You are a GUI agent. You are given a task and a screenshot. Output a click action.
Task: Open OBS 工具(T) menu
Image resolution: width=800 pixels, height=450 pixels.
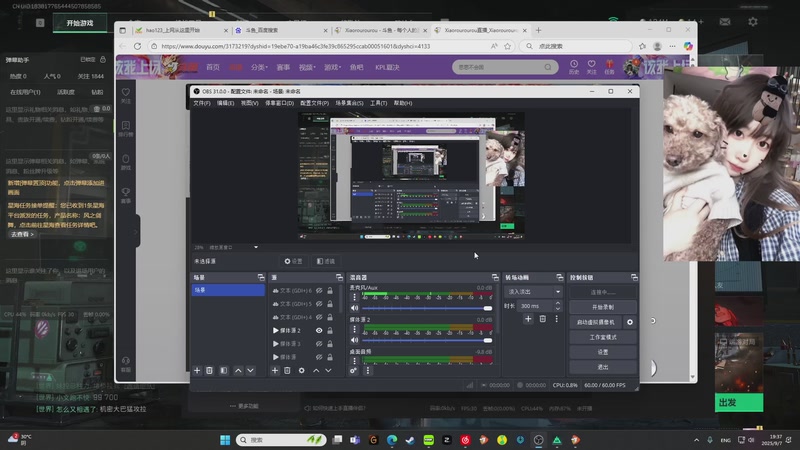379,103
